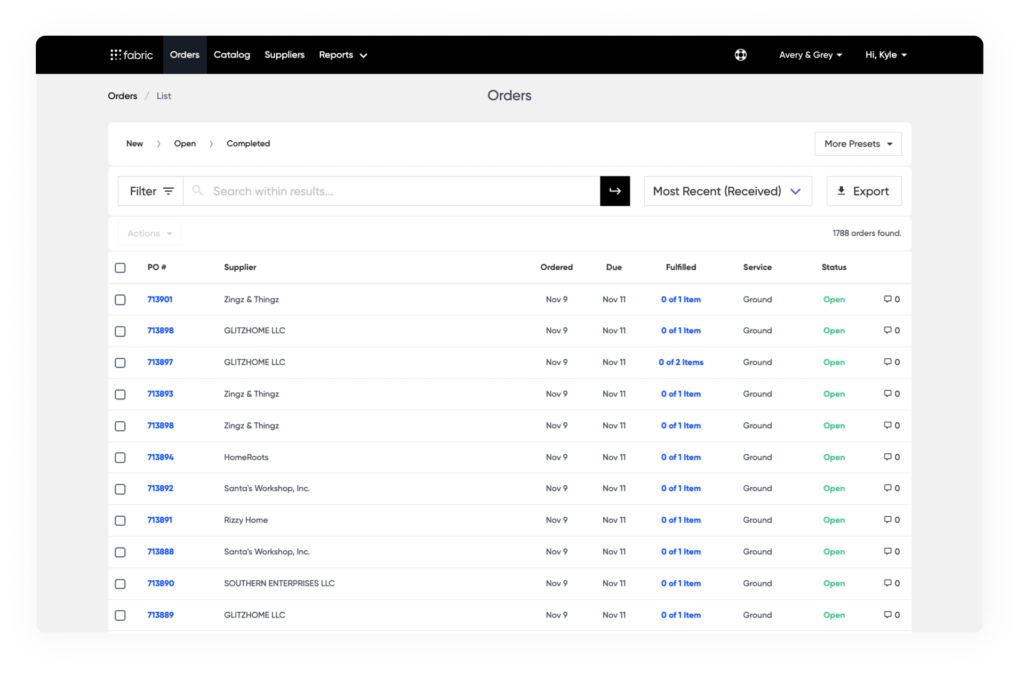Image resolution: width=1024 pixels, height=674 pixels.
Task: Select the checkbox for order 713897
Action: tap(120, 362)
